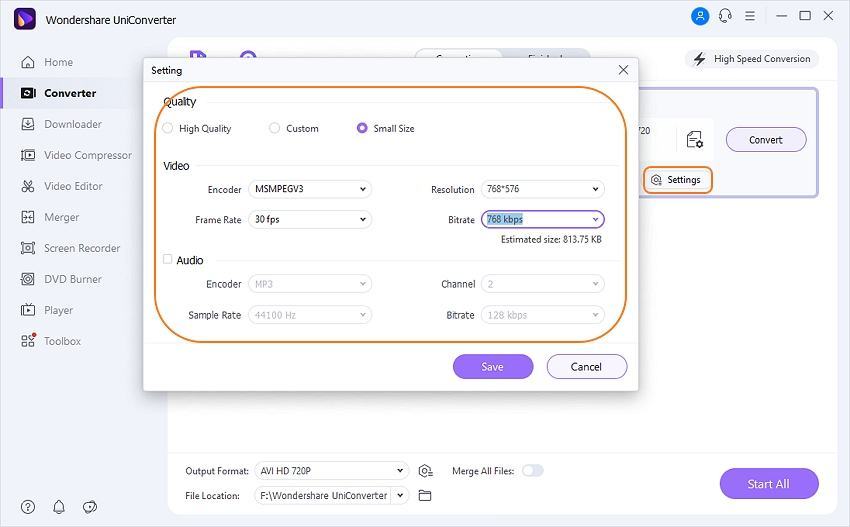Click the Toolbox grid icon
The image size is (850, 527).
28,340
